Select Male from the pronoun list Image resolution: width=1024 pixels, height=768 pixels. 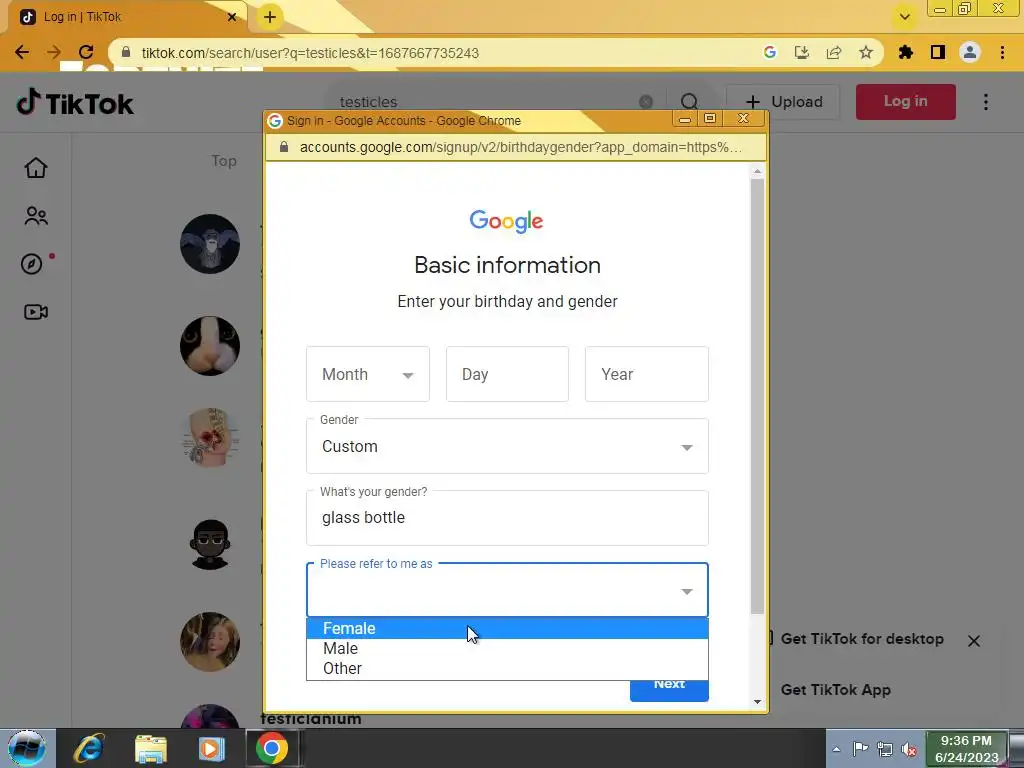(x=507, y=648)
